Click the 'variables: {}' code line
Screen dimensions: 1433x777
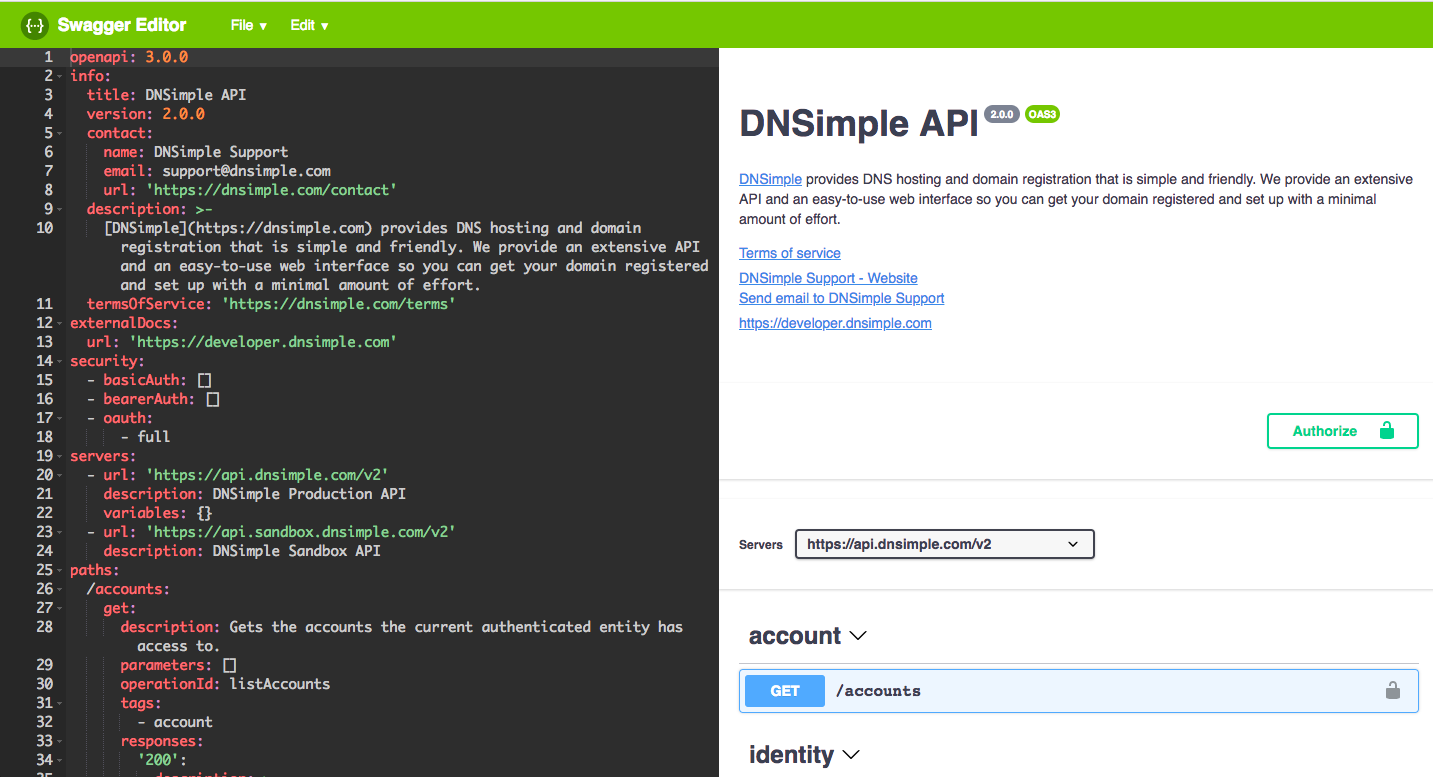(158, 513)
